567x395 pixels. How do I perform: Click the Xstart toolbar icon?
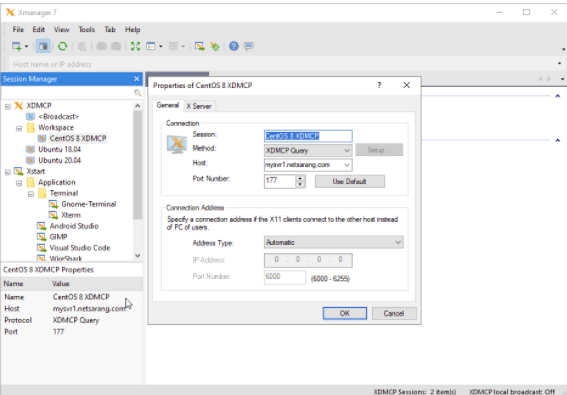pyautogui.click(x=199, y=46)
